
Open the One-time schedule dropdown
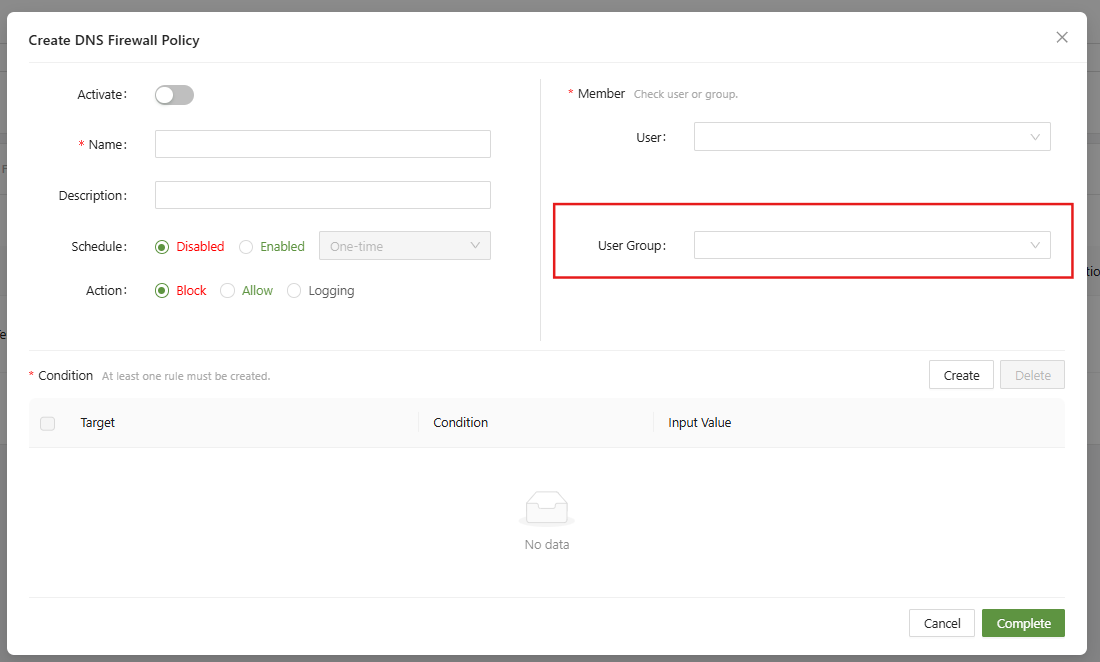pos(404,246)
